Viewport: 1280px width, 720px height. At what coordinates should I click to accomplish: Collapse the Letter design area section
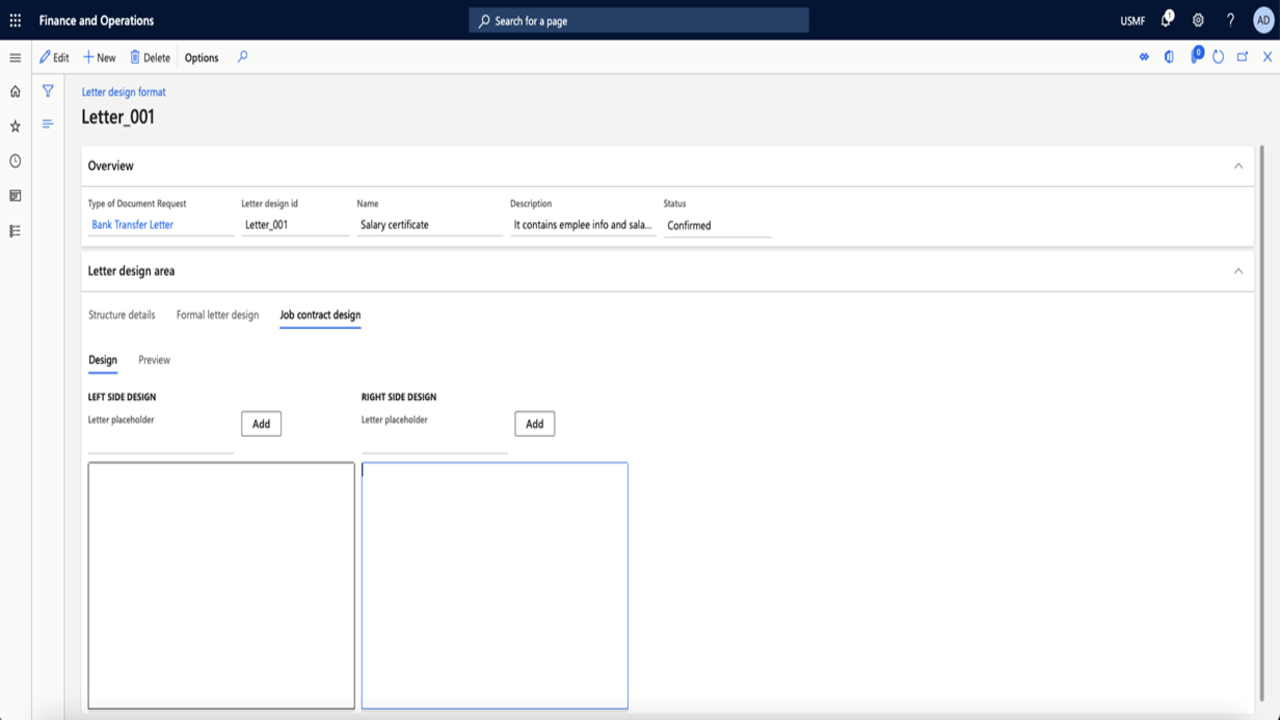[1238, 270]
